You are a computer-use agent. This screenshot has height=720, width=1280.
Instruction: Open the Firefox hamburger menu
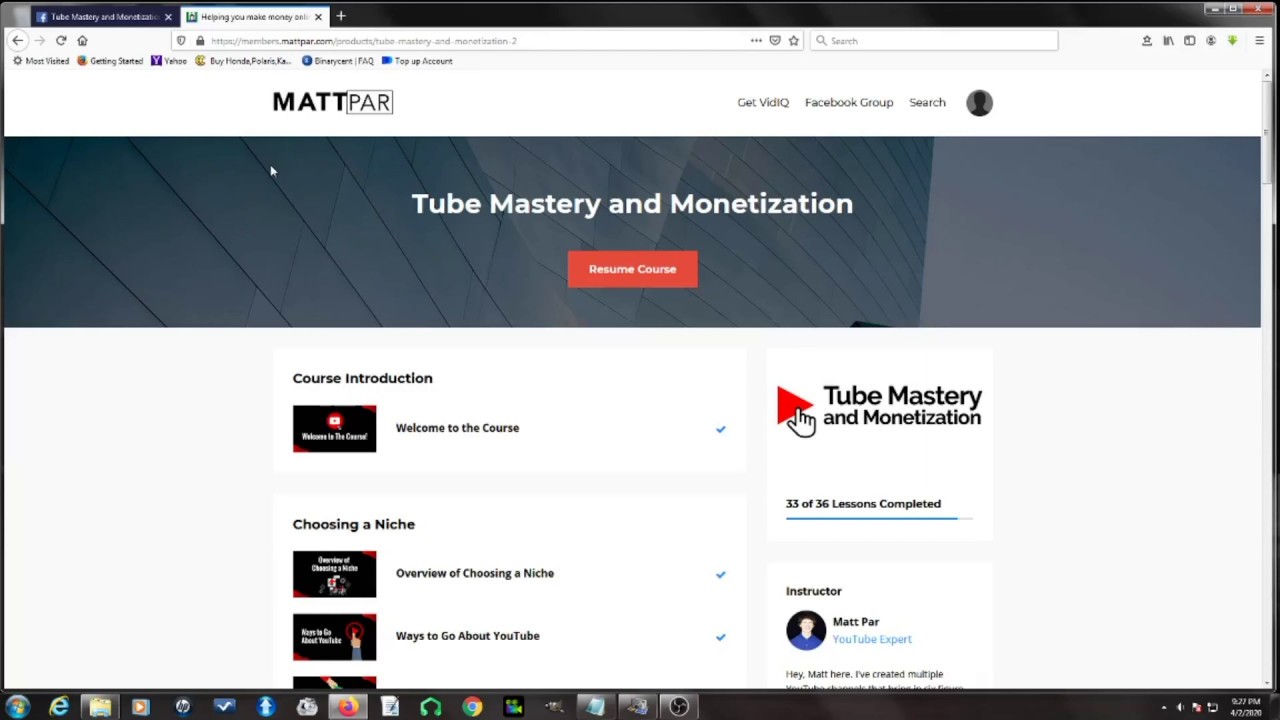point(1260,41)
